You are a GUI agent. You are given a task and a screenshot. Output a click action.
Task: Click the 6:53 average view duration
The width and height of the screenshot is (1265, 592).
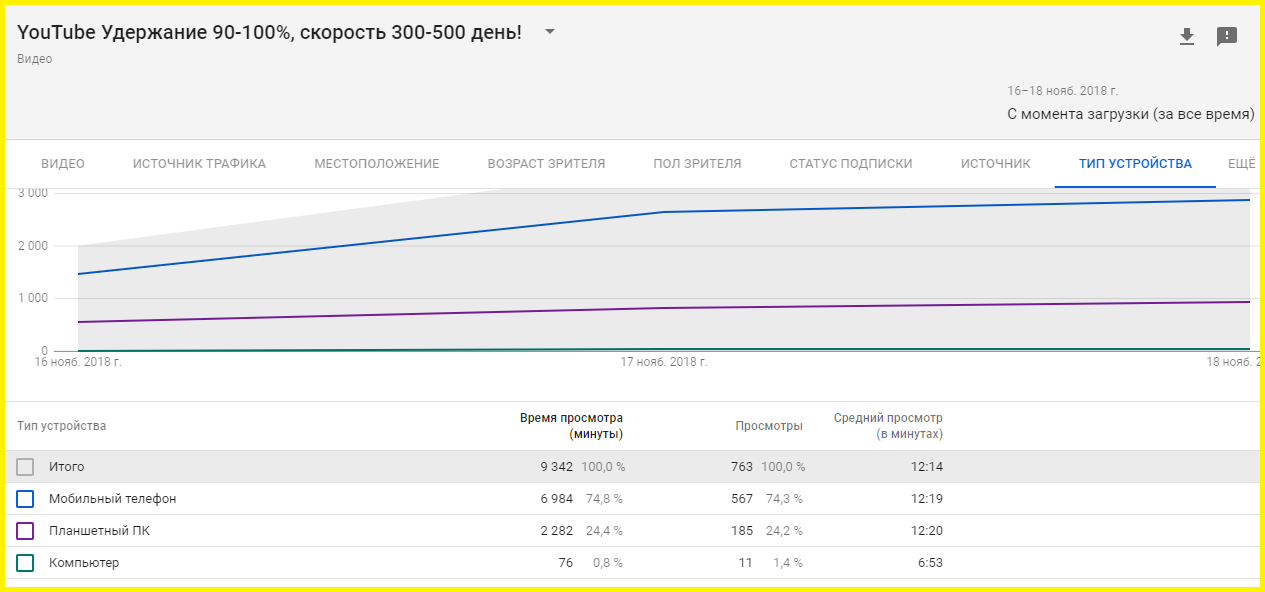point(931,563)
